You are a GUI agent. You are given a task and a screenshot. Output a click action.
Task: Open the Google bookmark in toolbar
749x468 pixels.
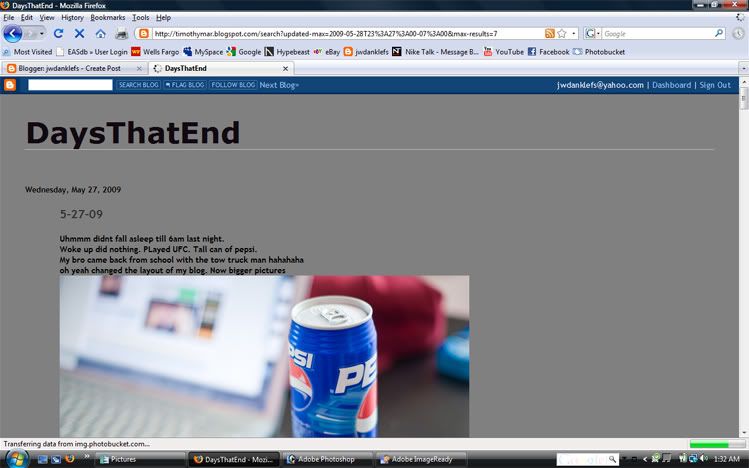tap(244, 52)
